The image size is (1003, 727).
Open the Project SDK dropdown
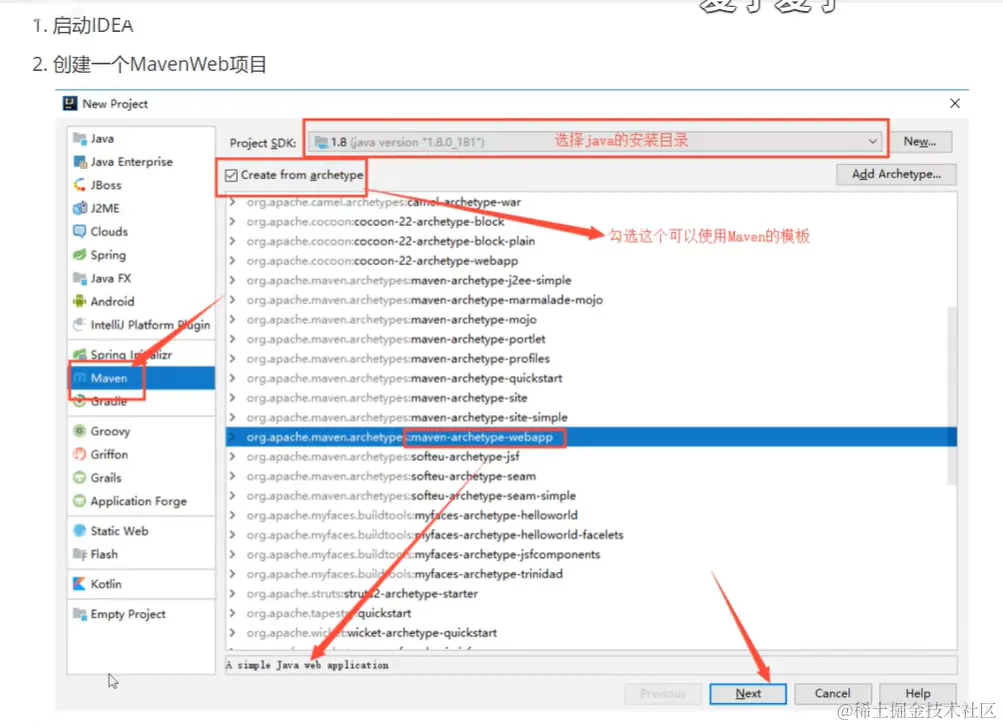[x=595, y=141]
